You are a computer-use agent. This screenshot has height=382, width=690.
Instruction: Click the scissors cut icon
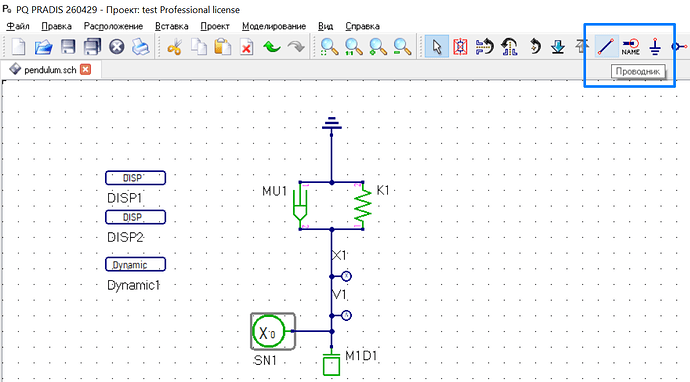coord(174,47)
